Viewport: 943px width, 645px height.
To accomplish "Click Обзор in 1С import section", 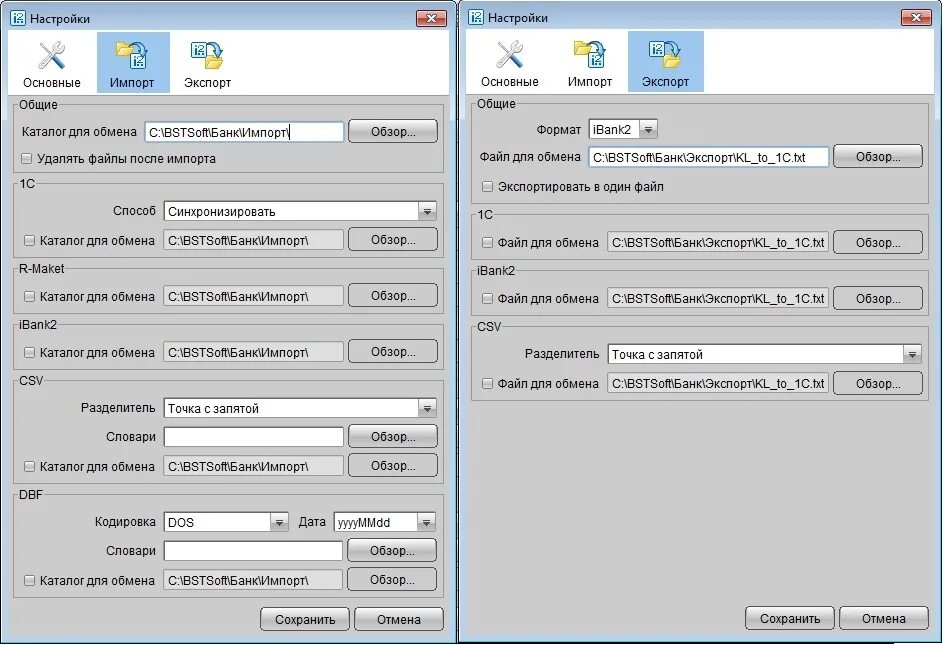I will [393, 239].
